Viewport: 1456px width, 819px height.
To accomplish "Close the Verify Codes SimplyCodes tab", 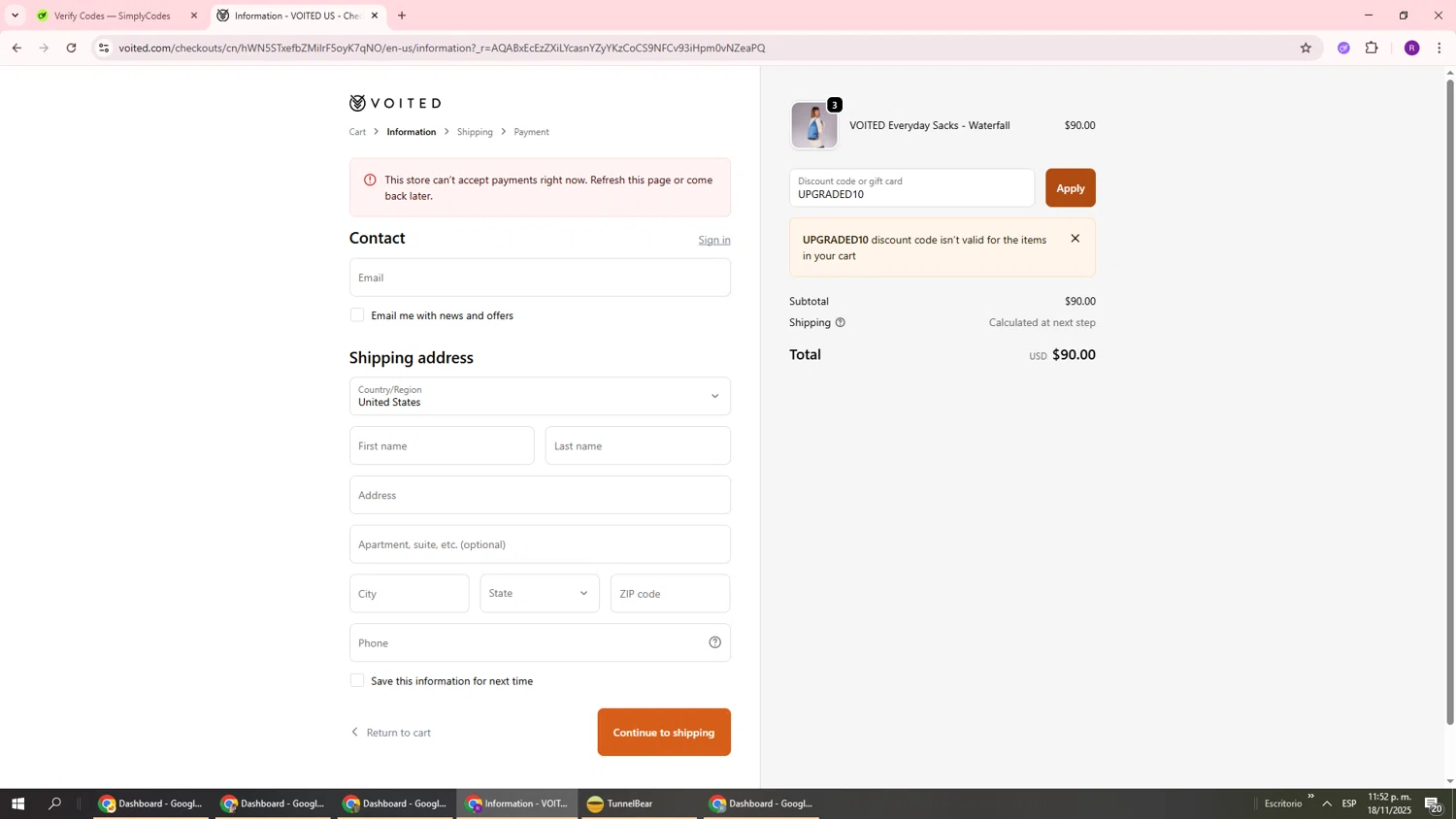I will click(194, 16).
